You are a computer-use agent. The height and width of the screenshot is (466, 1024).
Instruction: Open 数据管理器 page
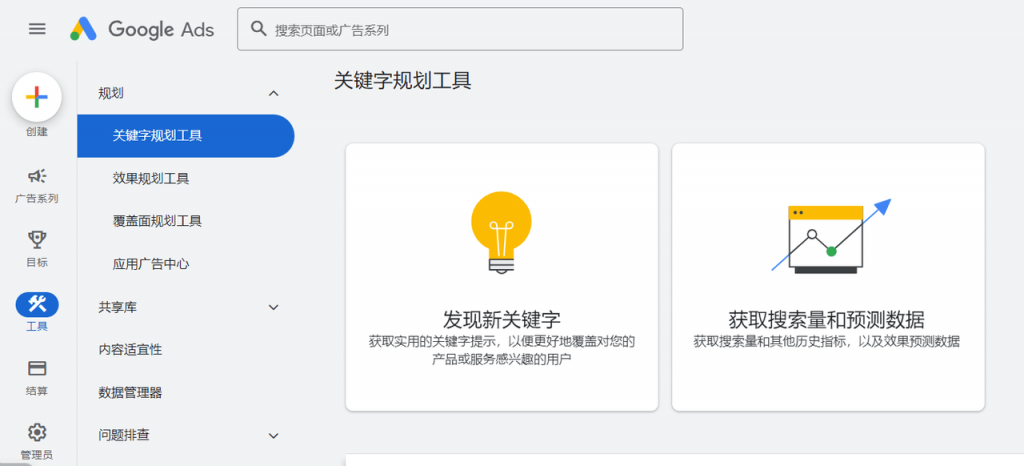pos(130,392)
